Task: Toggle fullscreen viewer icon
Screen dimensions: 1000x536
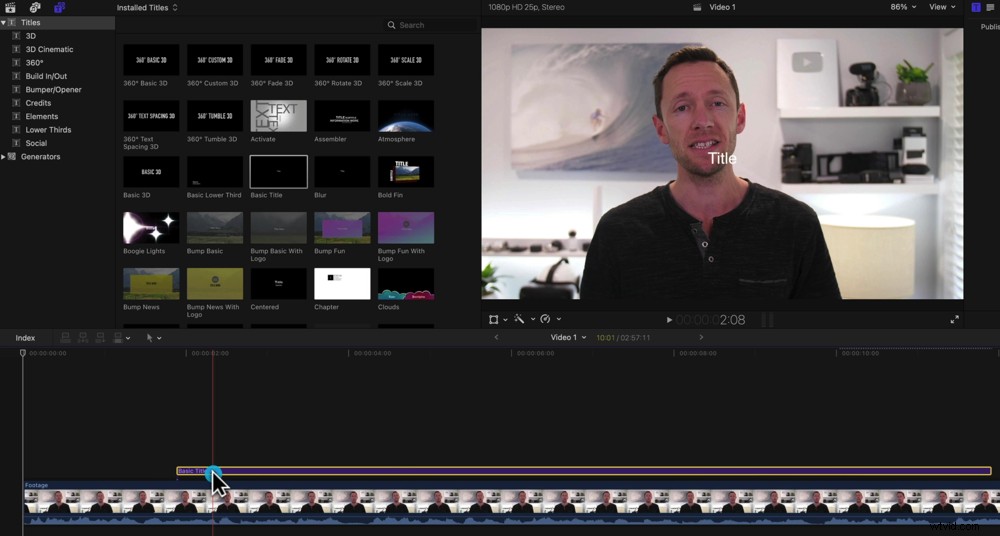Action: 955,320
